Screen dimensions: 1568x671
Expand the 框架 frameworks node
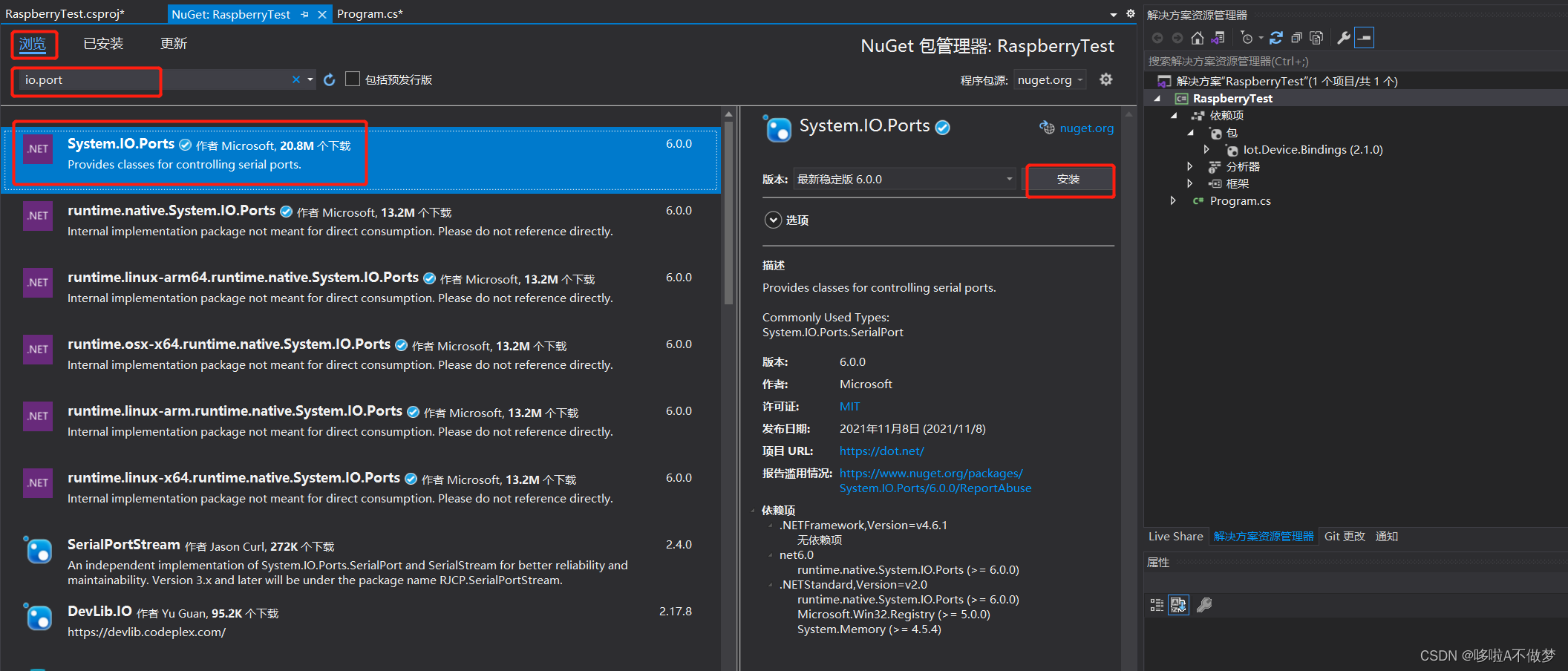pos(1190,184)
